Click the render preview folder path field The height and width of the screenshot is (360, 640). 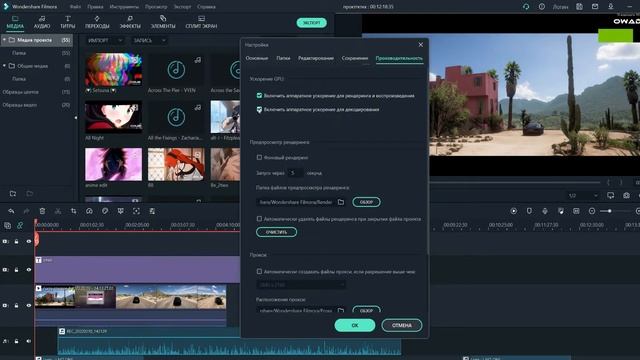click(x=301, y=202)
